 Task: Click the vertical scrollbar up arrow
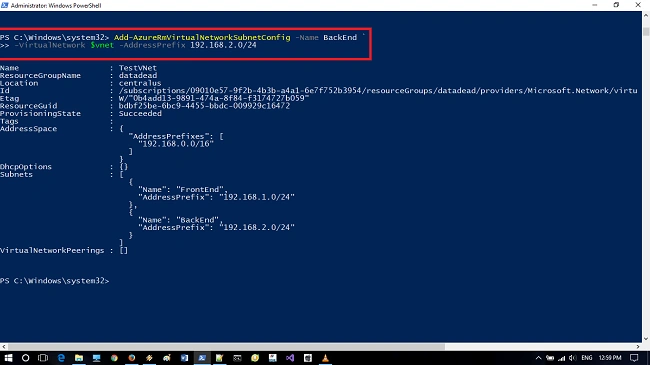646,15
